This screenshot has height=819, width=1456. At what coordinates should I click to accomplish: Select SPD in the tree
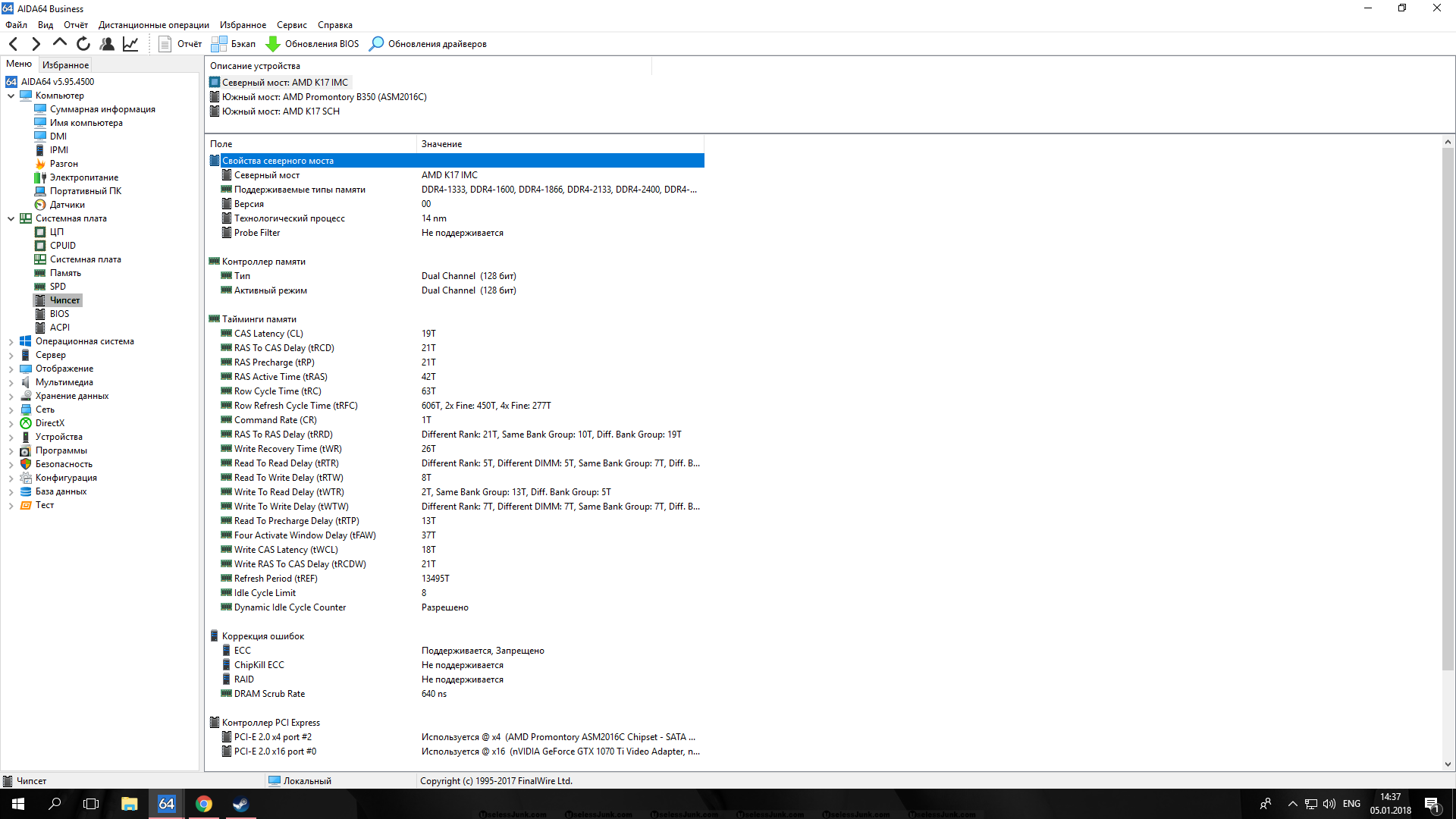point(58,287)
